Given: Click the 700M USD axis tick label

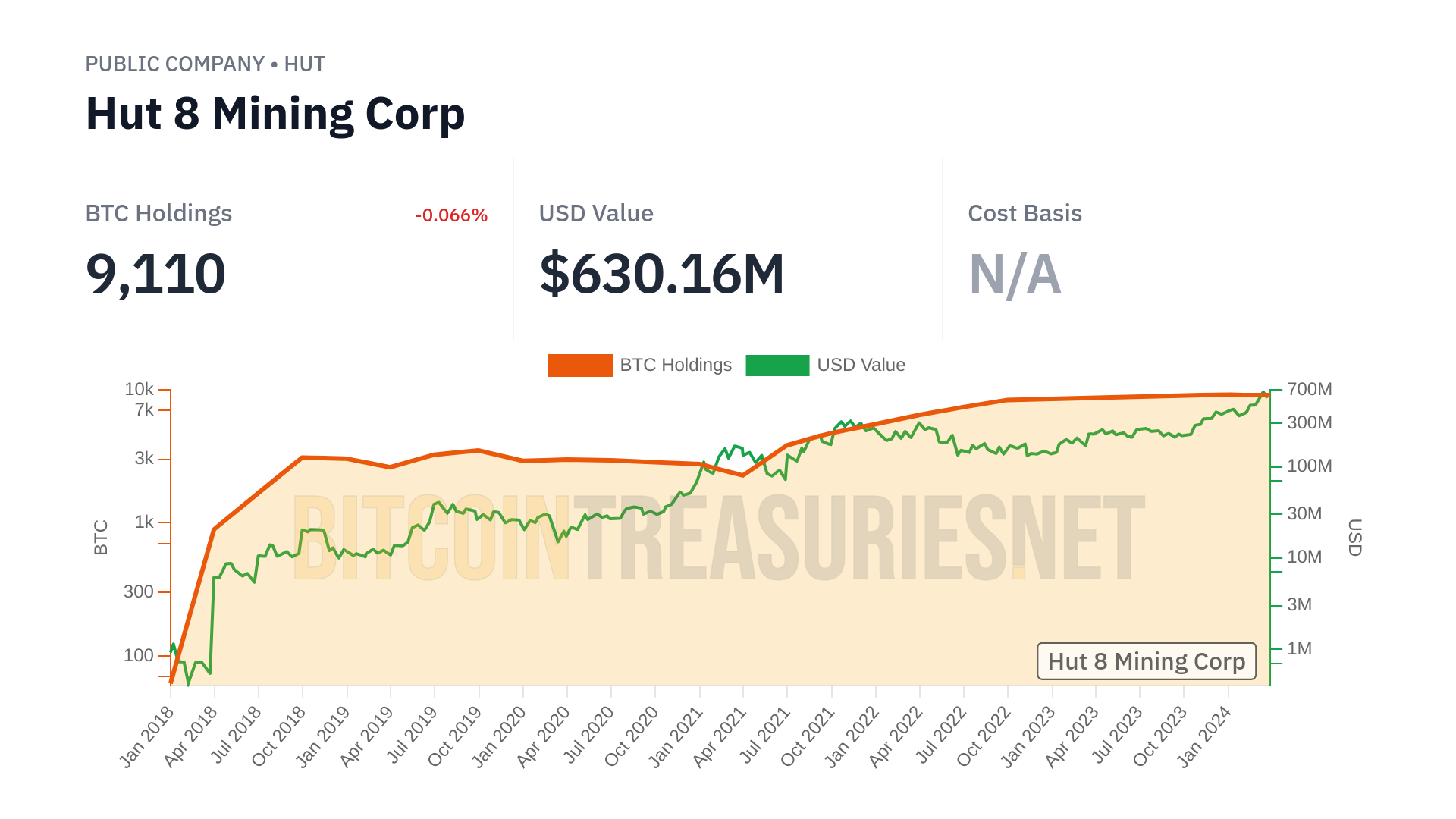Looking at the screenshot, I should click(x=1309, y=390).
